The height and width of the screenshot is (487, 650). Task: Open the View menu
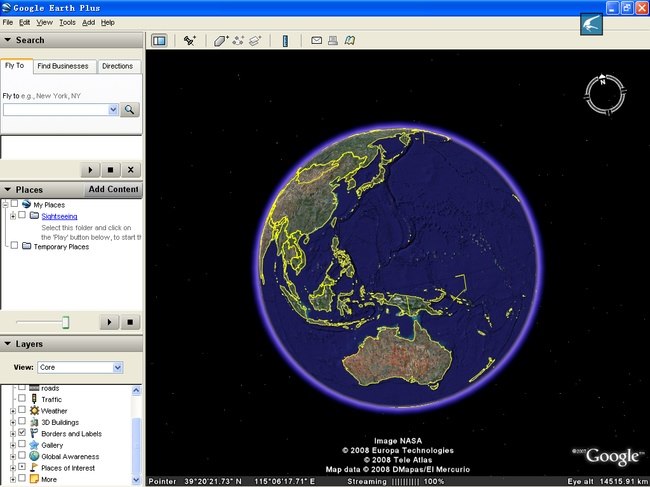click(44, 22)
